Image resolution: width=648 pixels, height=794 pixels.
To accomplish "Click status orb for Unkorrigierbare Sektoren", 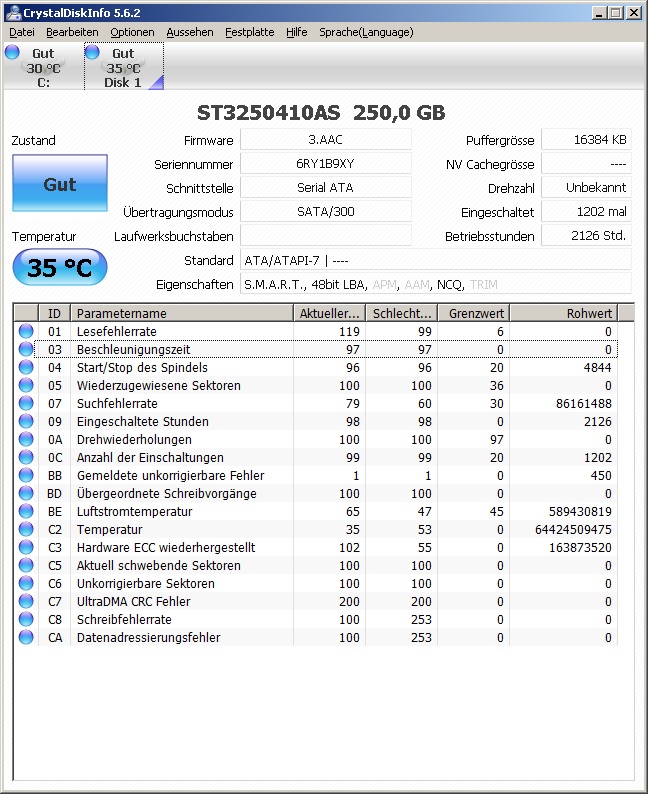I will pyautogui.click(x=26, y=583).
